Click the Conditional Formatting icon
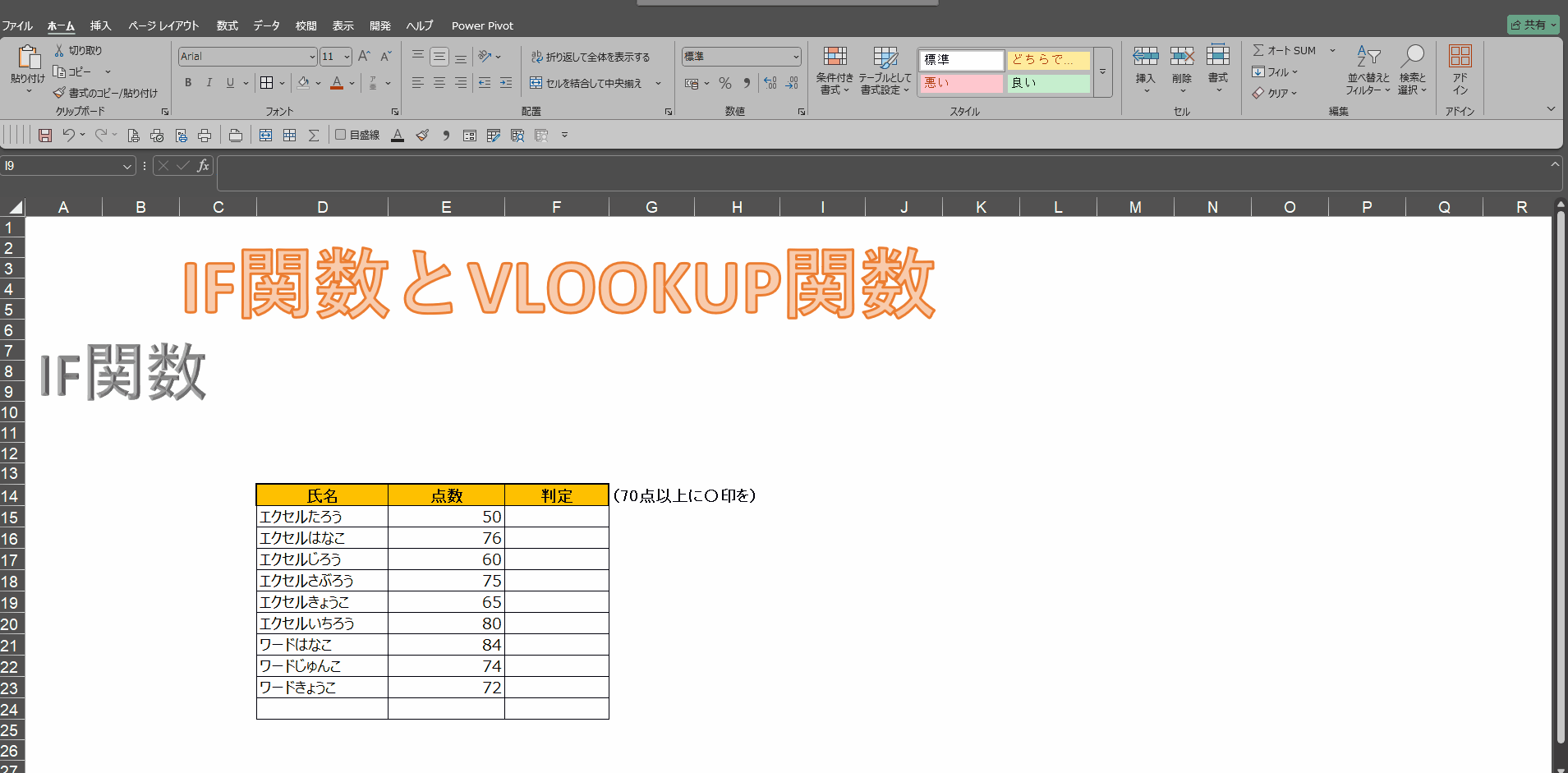This screenshot has width=1568, height=773. 835,58
